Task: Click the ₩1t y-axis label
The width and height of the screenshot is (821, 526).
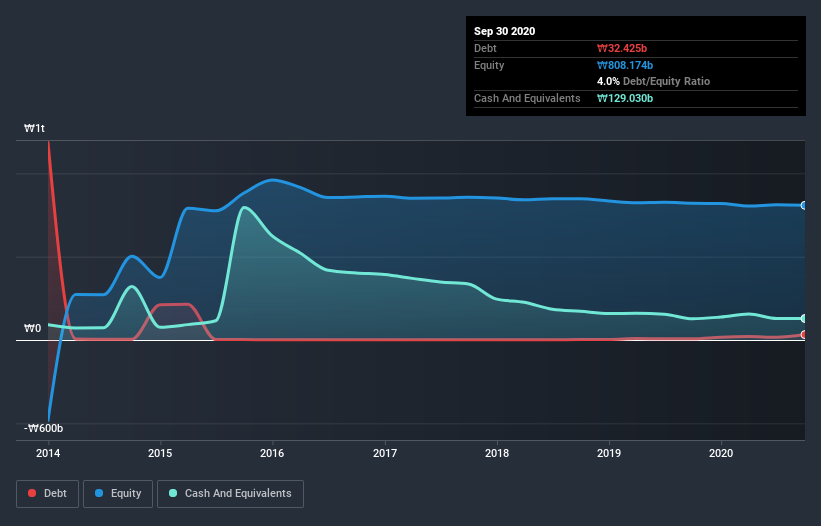Action: (x=35, y=128)
